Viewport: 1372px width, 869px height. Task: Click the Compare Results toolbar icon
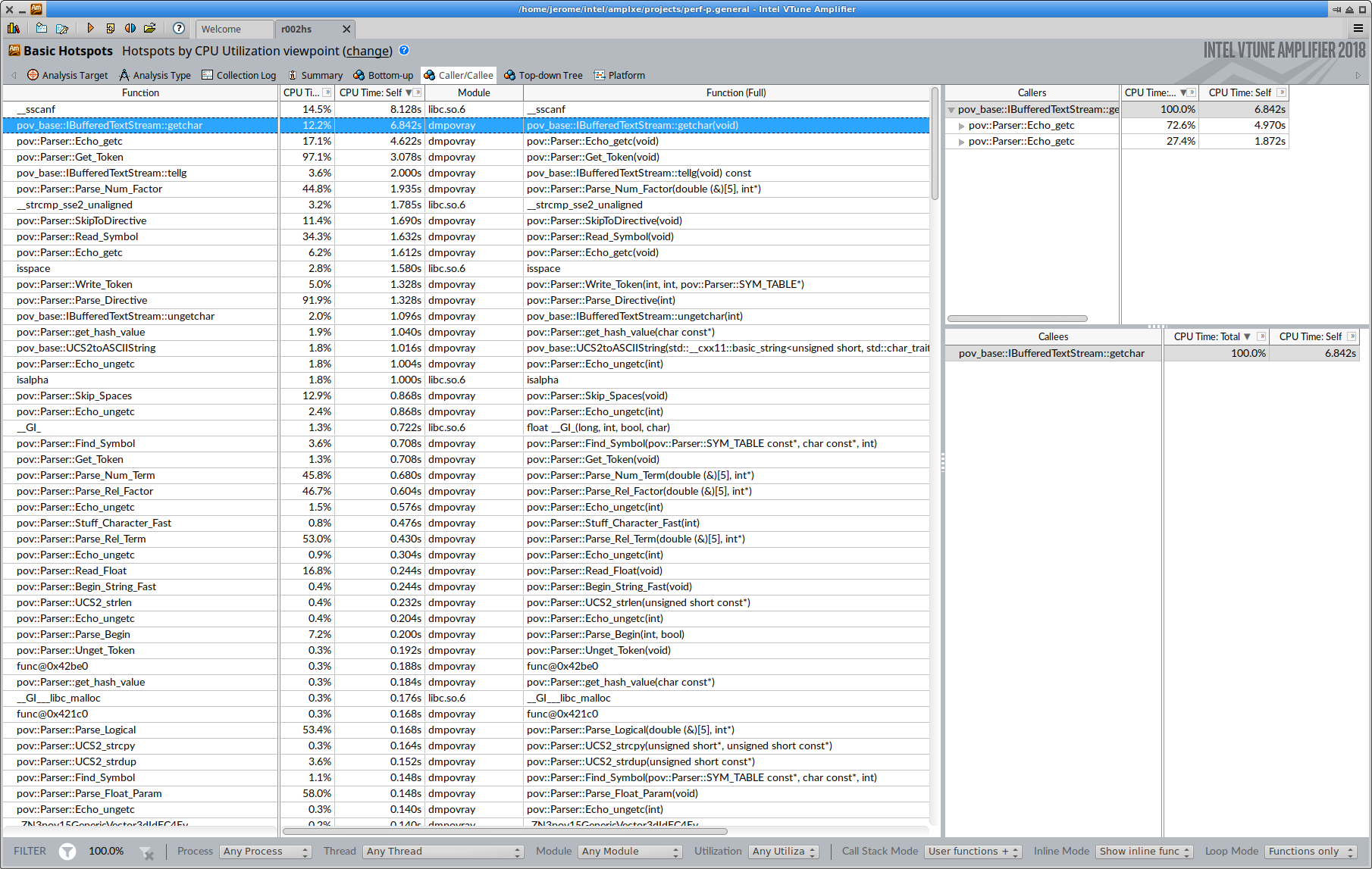130,28
